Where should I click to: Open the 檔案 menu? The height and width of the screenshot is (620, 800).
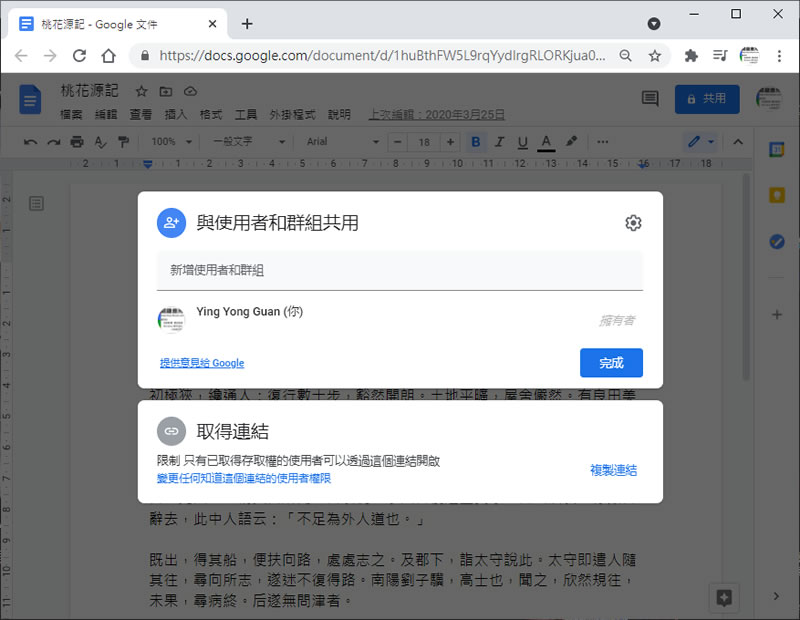click(71, 114)
